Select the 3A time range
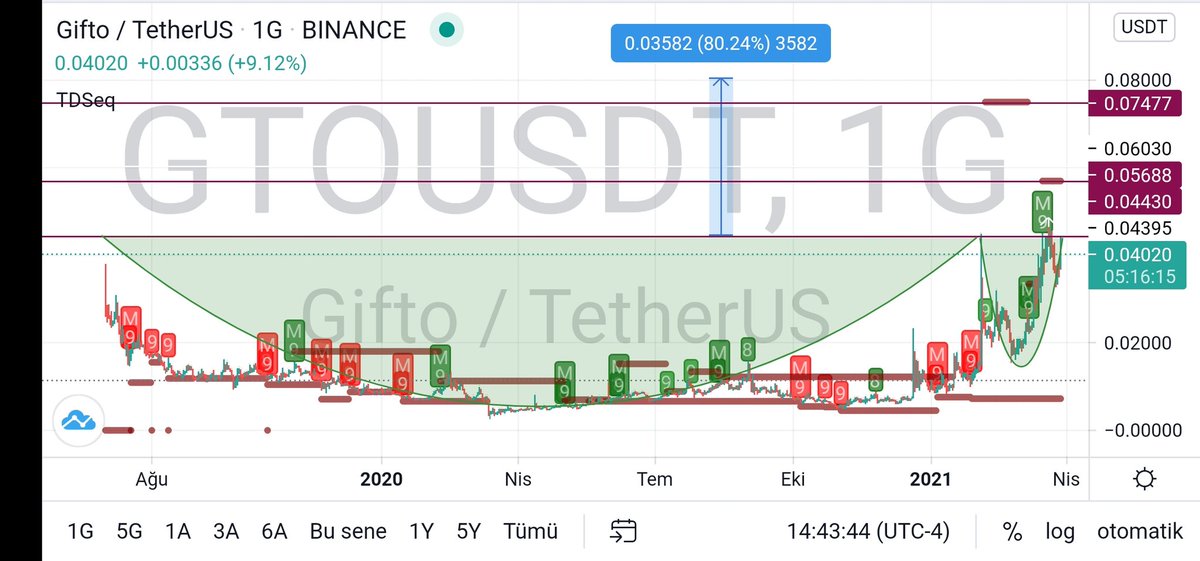Screen dimensions: 1200x561 coord(226,531)
